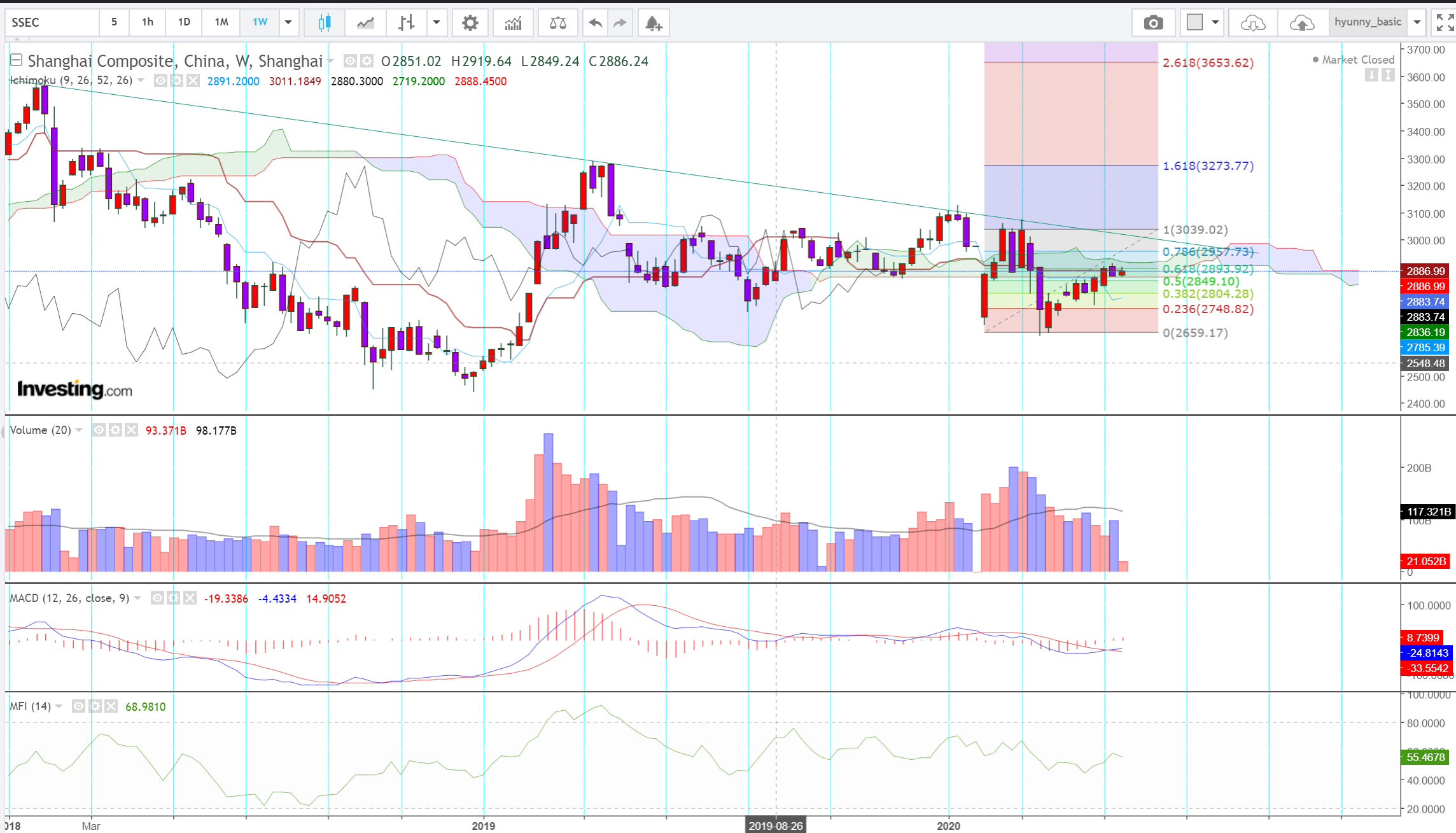Open hyunny_basic layout dropdown arrow
This screenshot has width=1456, height=833.
pyautogui.click(x=1417, y=22)
